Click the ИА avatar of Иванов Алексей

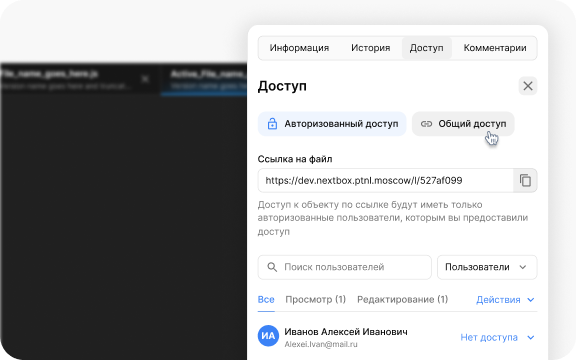click(268, 336)
